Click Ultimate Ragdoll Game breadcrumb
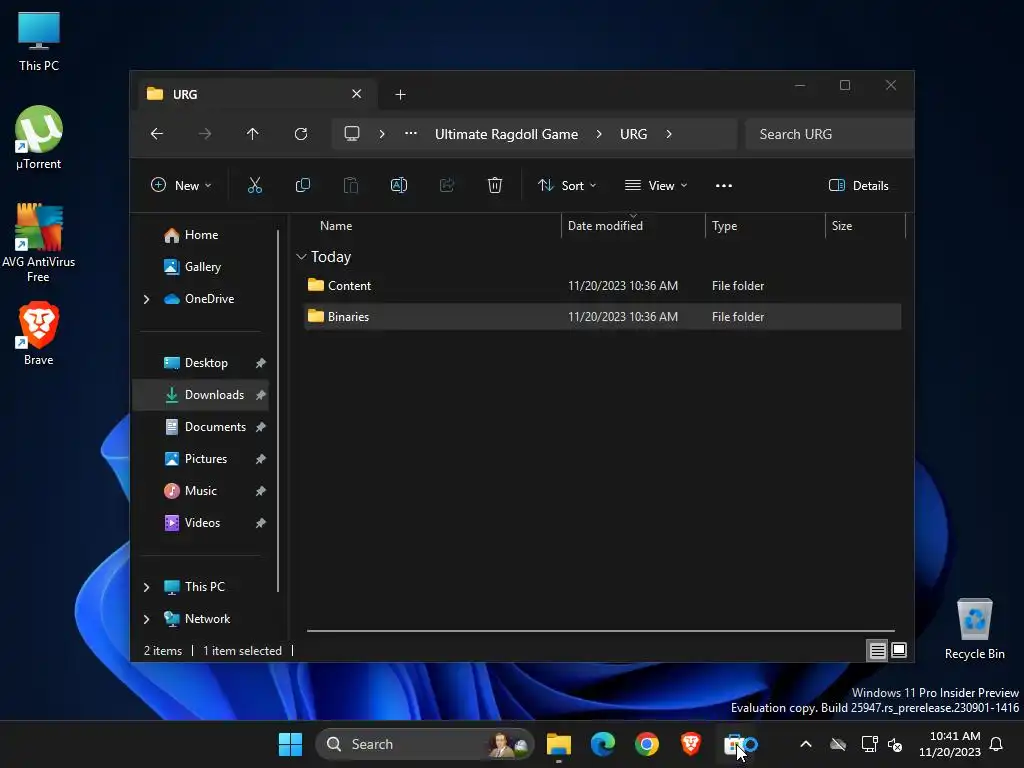 pyautogui.click(x=507, y=134)
